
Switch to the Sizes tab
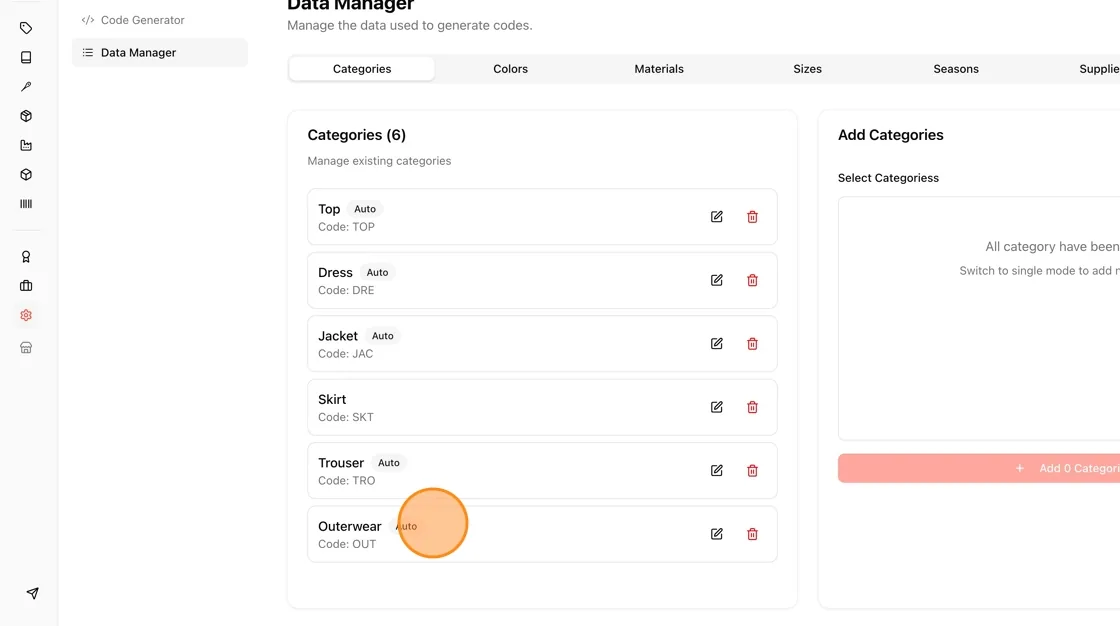coord(807,69)
